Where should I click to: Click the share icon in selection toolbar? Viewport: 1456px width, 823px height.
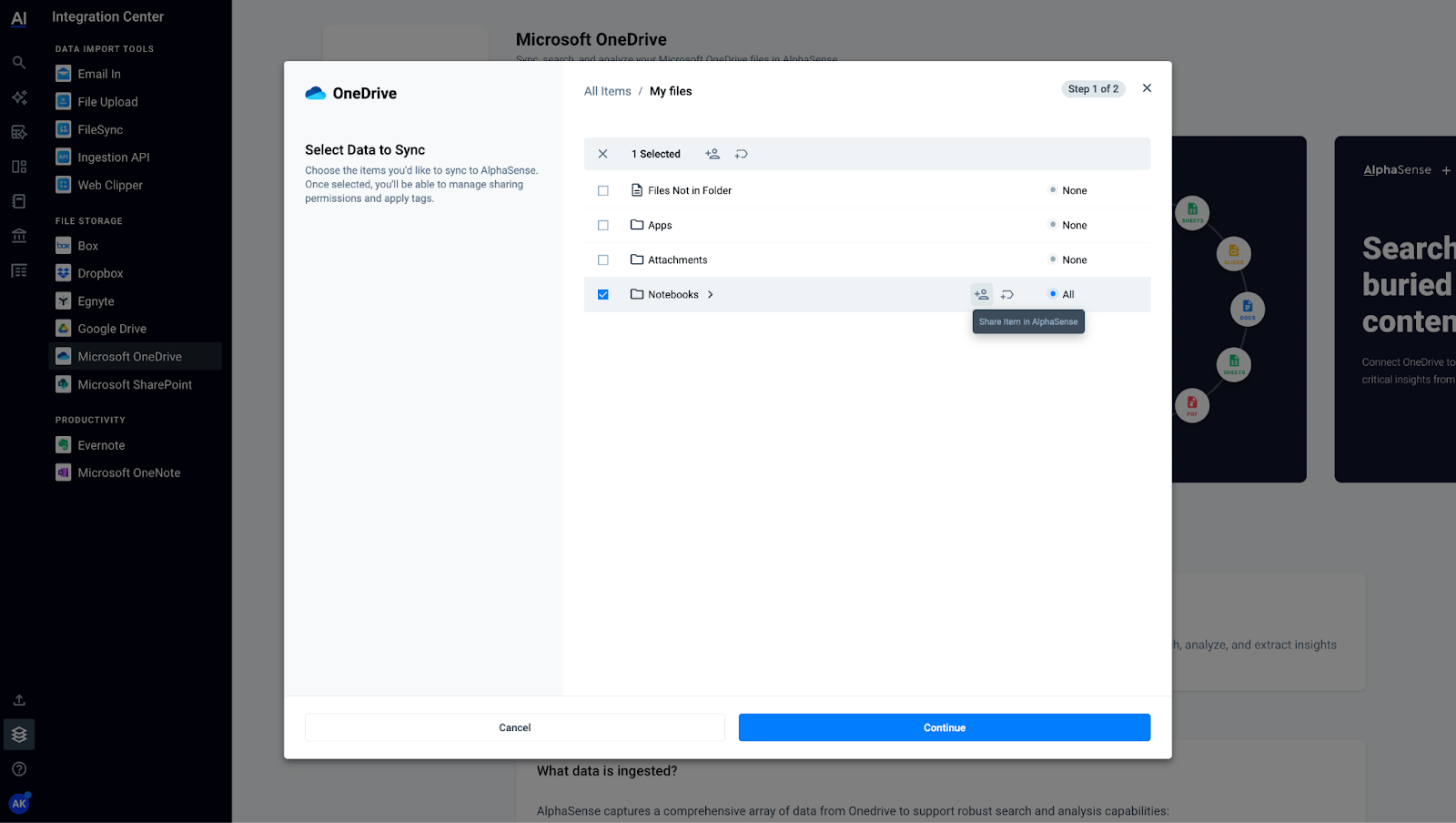click(x=713, y=154)
